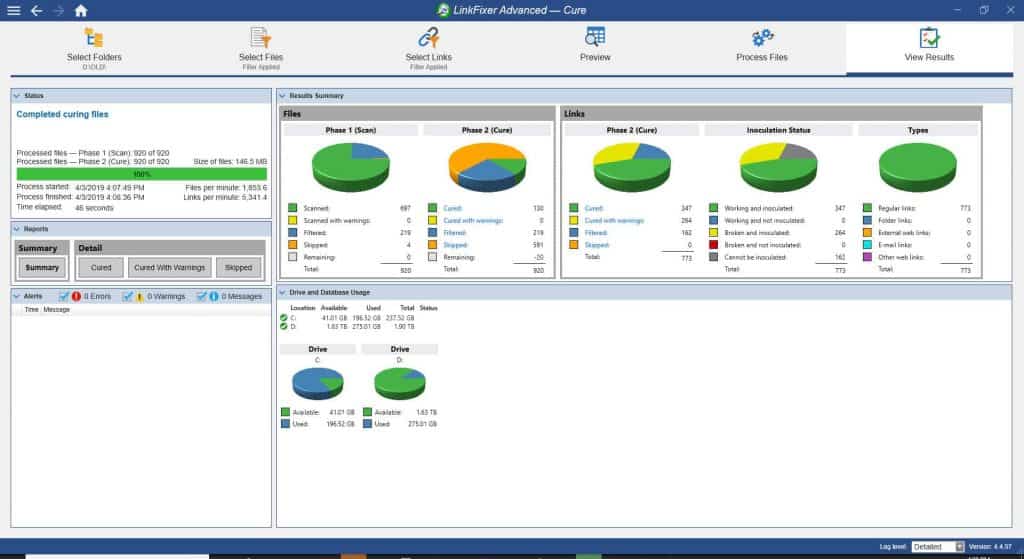The image size is (1024, 559).
Task: Open the Log level dropdown
Action: point(938,547)
